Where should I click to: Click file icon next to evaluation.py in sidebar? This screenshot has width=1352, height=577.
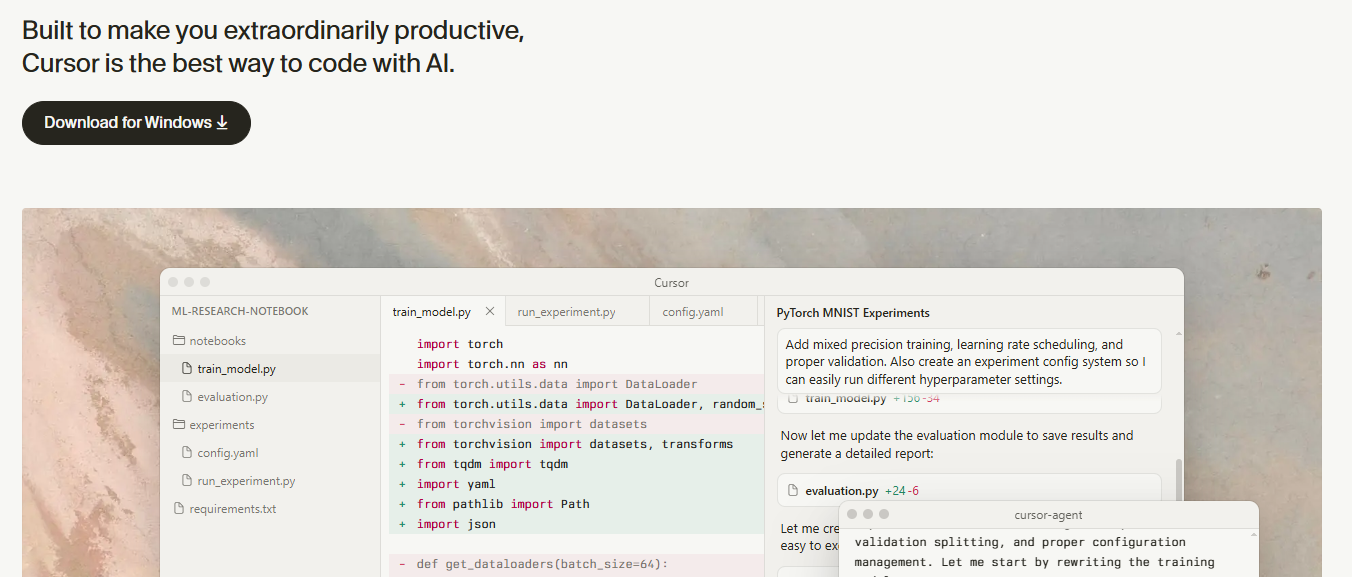pyautogui.click(x=186, y=397)
